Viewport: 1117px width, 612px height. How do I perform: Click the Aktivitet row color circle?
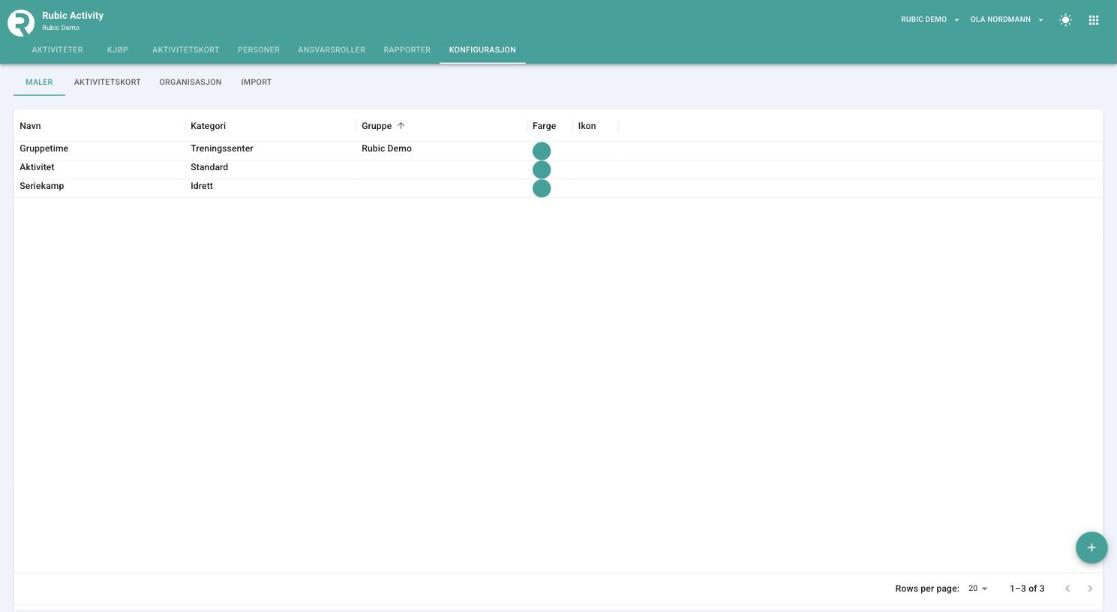[541, 170]
